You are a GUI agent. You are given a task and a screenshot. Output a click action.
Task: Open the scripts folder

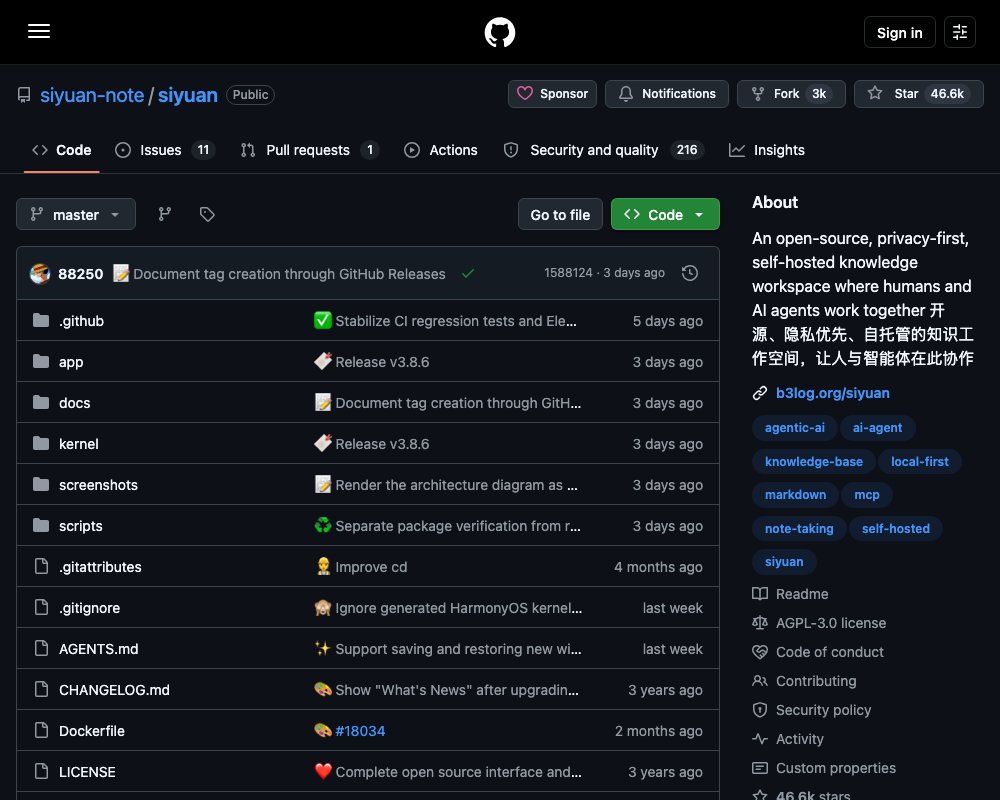[80, 526]
